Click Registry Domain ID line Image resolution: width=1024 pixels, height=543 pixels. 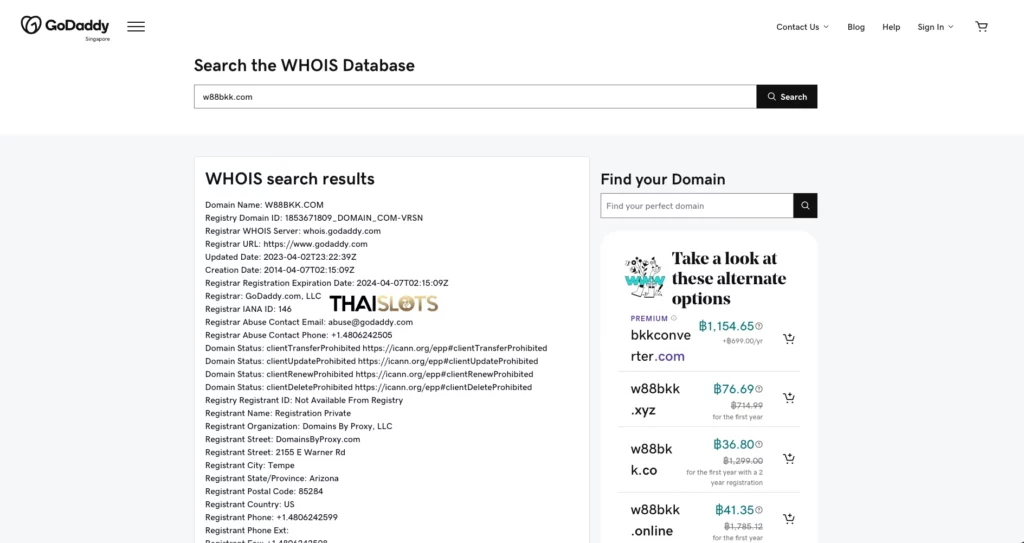(314, 218)
